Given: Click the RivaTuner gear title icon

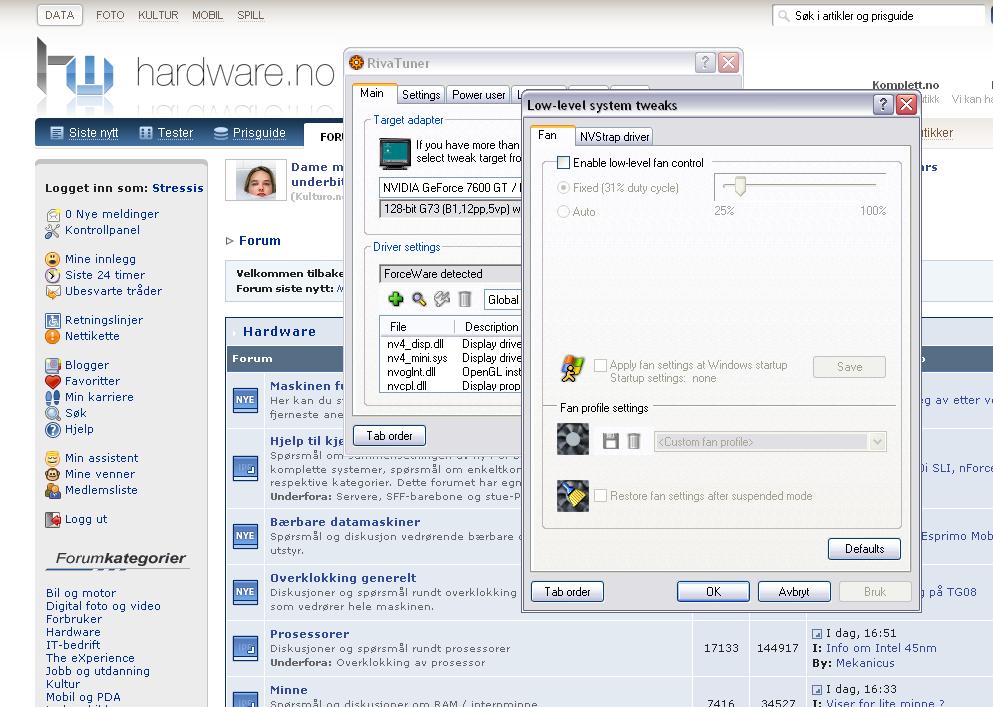Looking at the screenshot, I should tap(357, 63).
